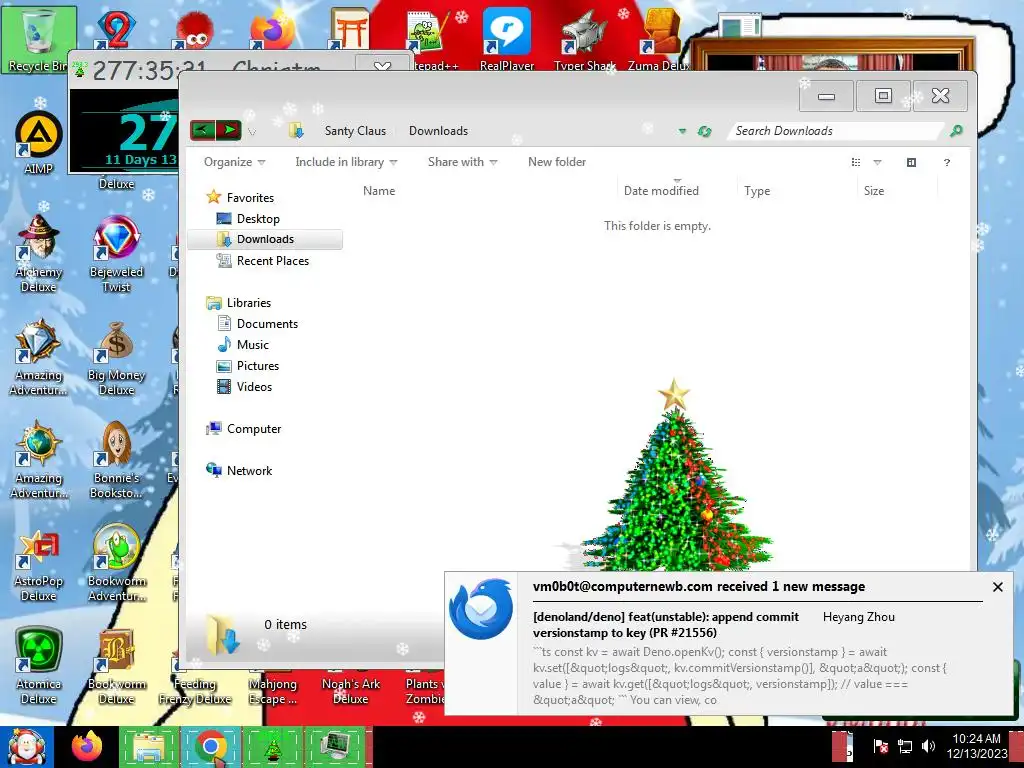Image resolution: width=1024 pixels, height=768 pixels.
Task: Open Explorer help question mark
Action: pos(946,162)
